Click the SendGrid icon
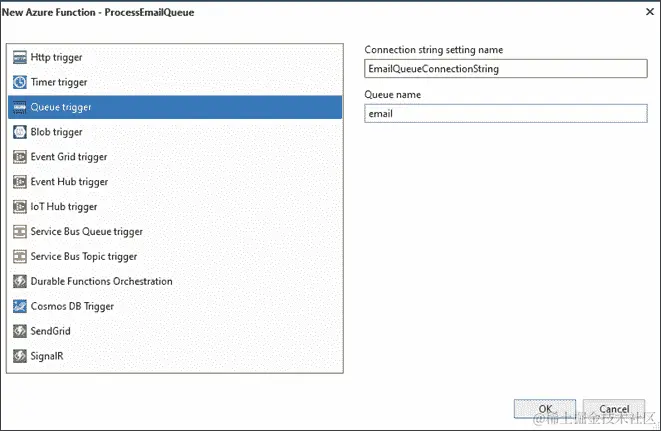This screenshot has height=431, width=661. click(x=19, y=331)
